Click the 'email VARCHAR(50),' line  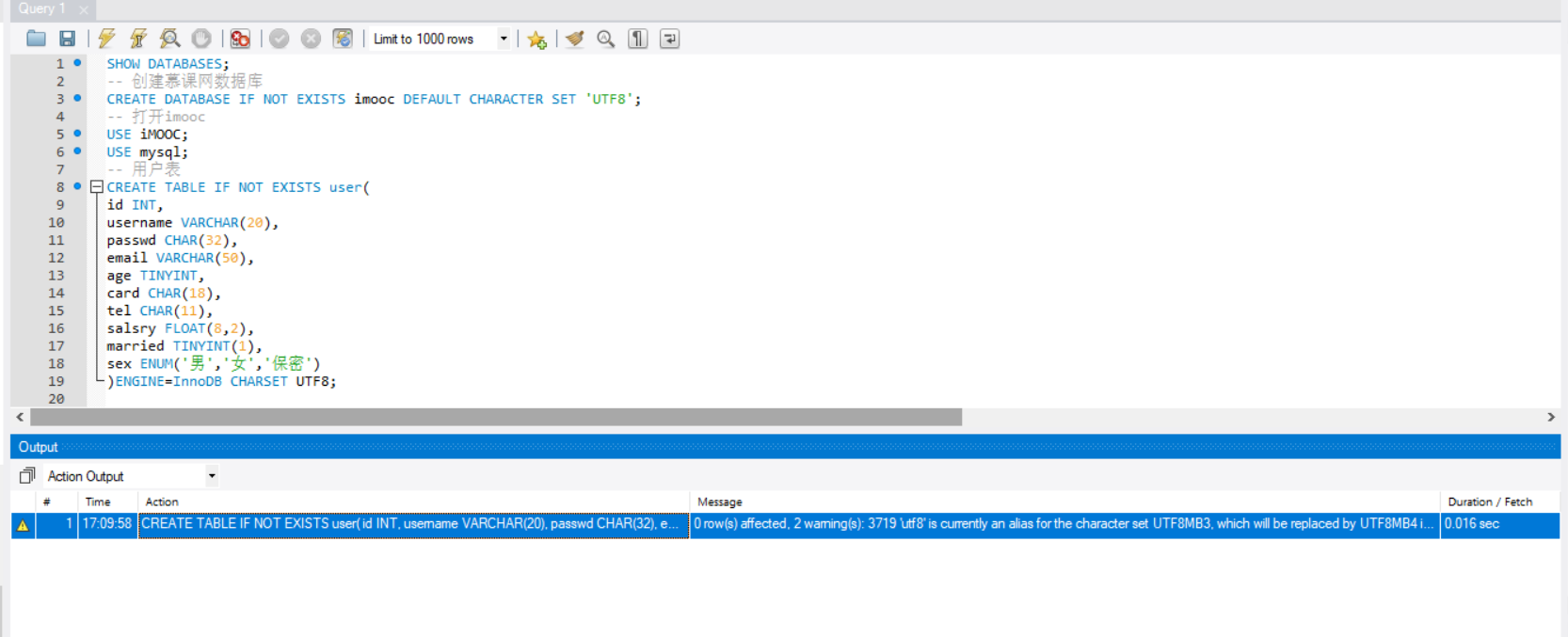[x=181, y=258]
